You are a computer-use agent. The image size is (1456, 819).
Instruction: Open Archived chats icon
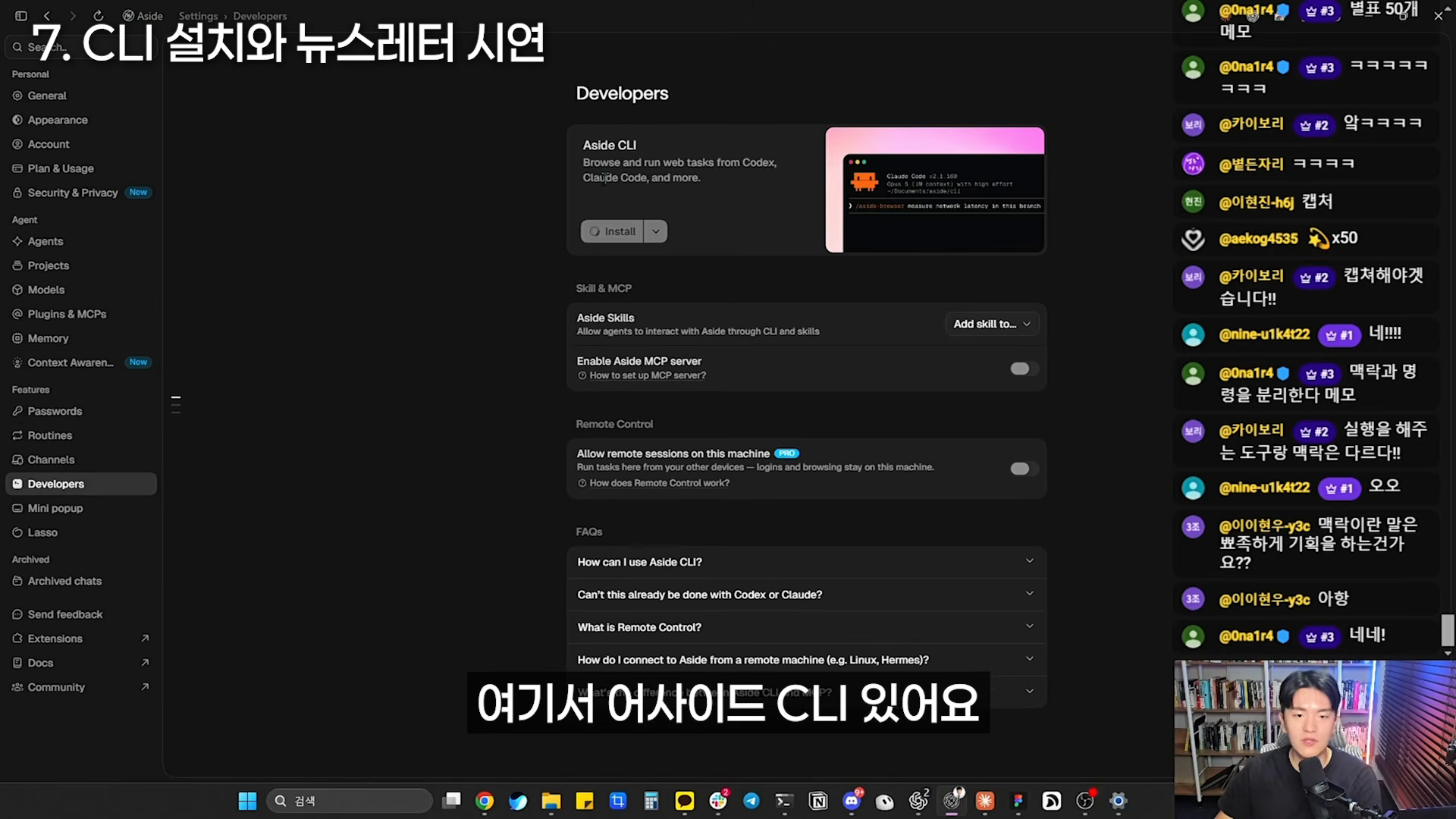coord(17,581)
